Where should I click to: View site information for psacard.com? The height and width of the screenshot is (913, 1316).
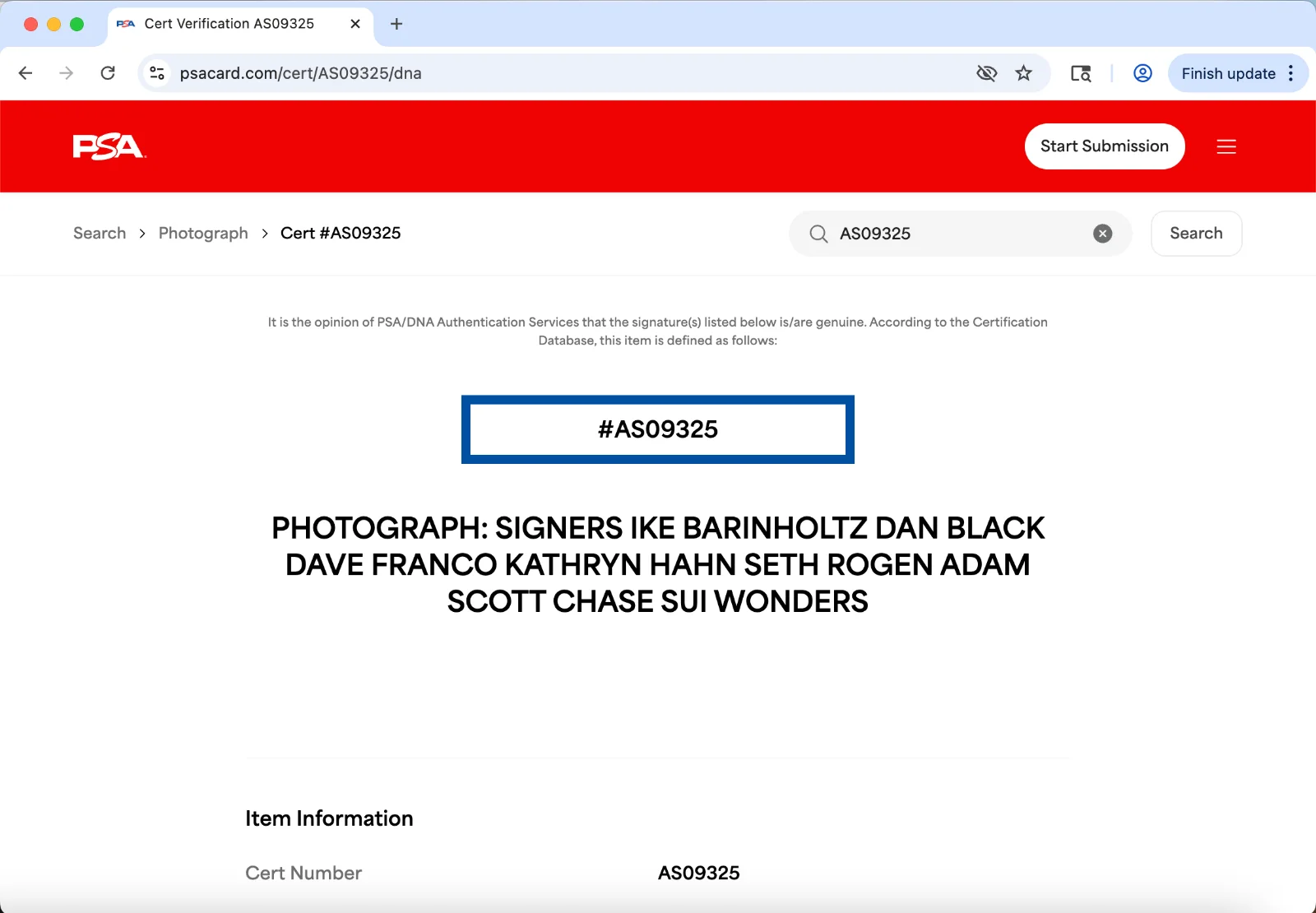coord(157,73)
